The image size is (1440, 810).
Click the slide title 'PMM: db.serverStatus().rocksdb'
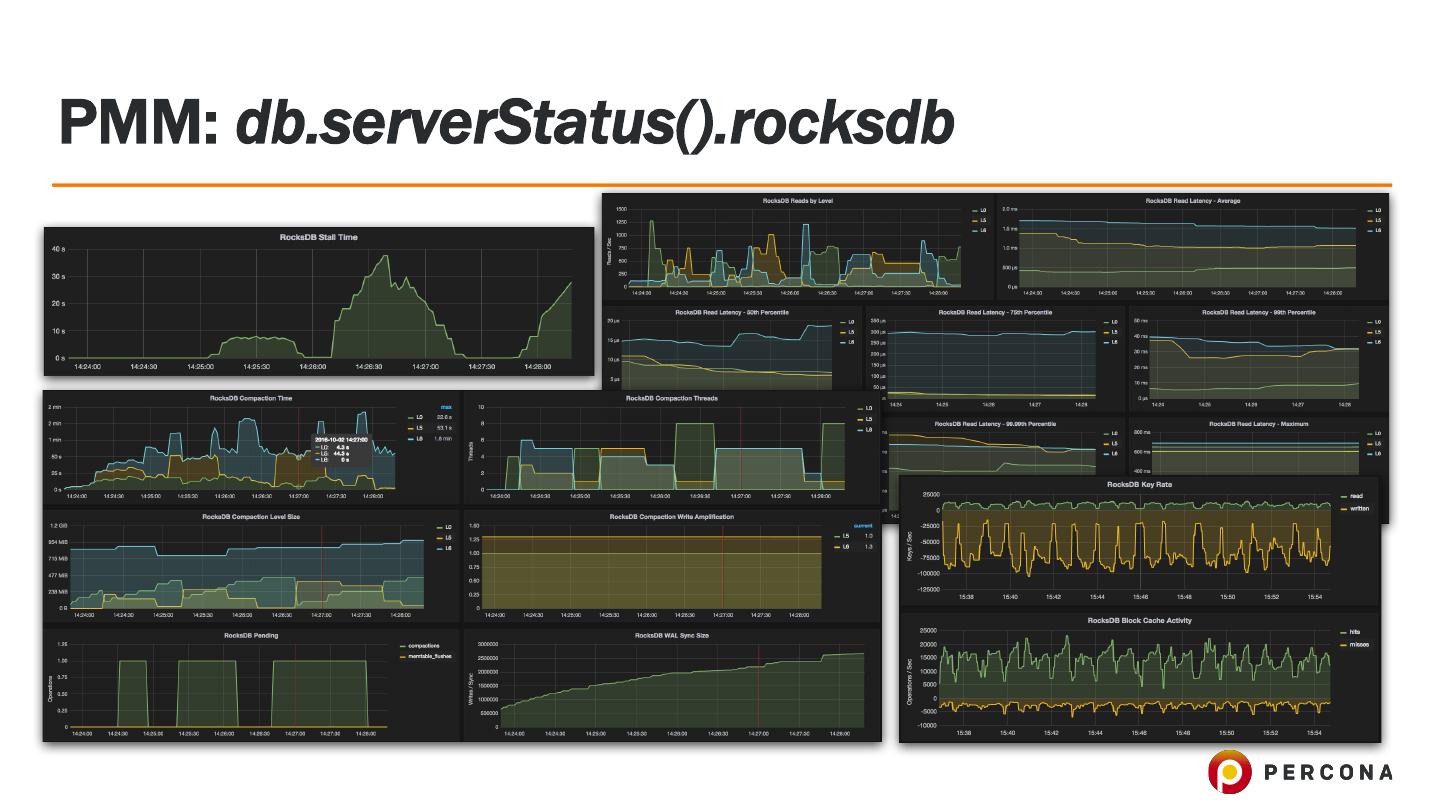tap(507, 122)
